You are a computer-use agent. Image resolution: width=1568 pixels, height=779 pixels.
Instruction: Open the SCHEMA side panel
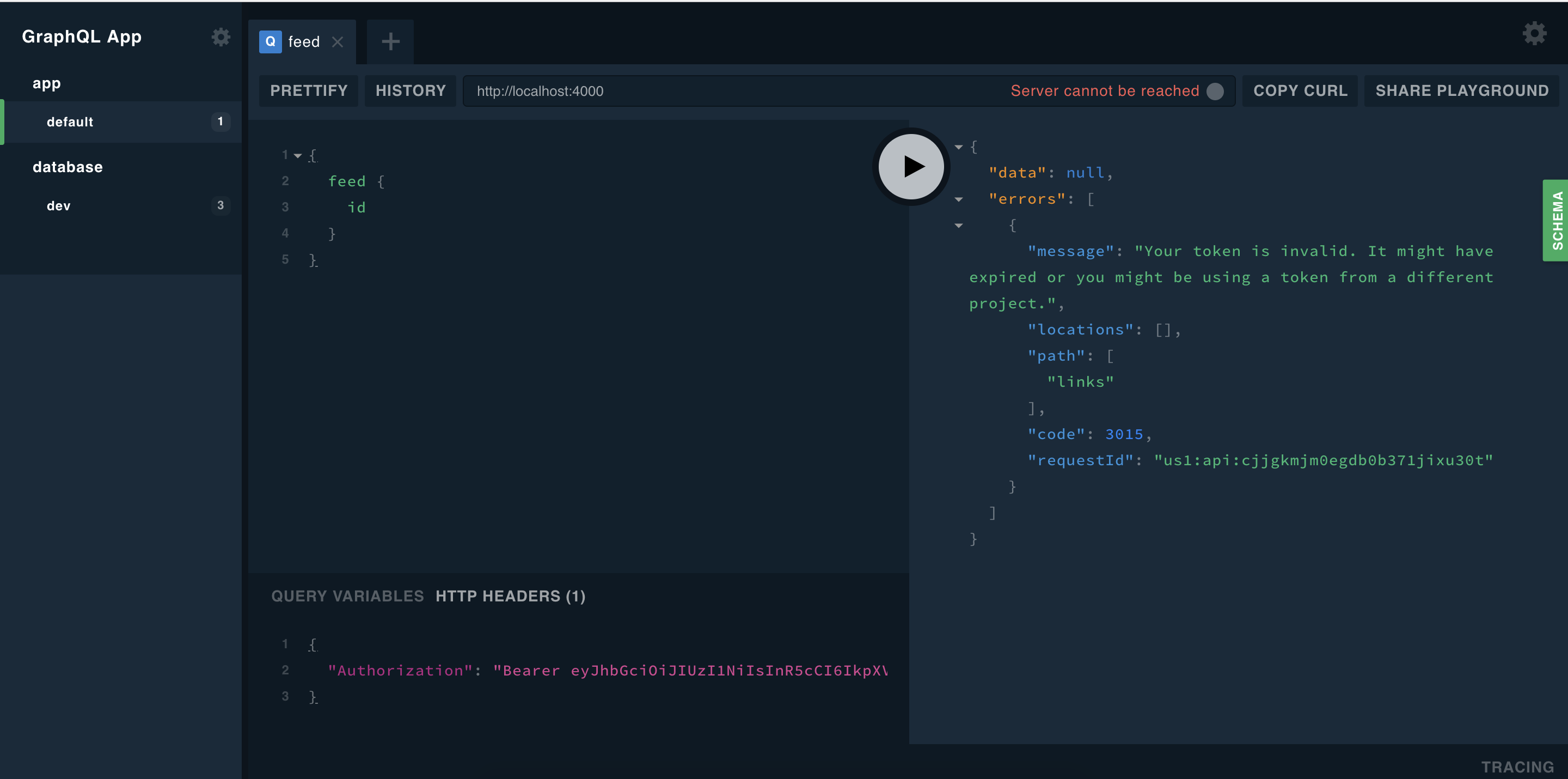[1557, 220]
